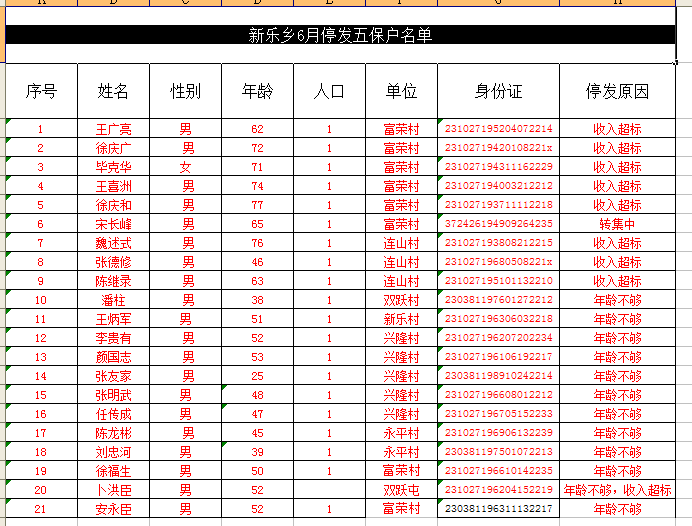Click ID number 372426194909264235
692x526 pixels.
(x=498, y=223)
